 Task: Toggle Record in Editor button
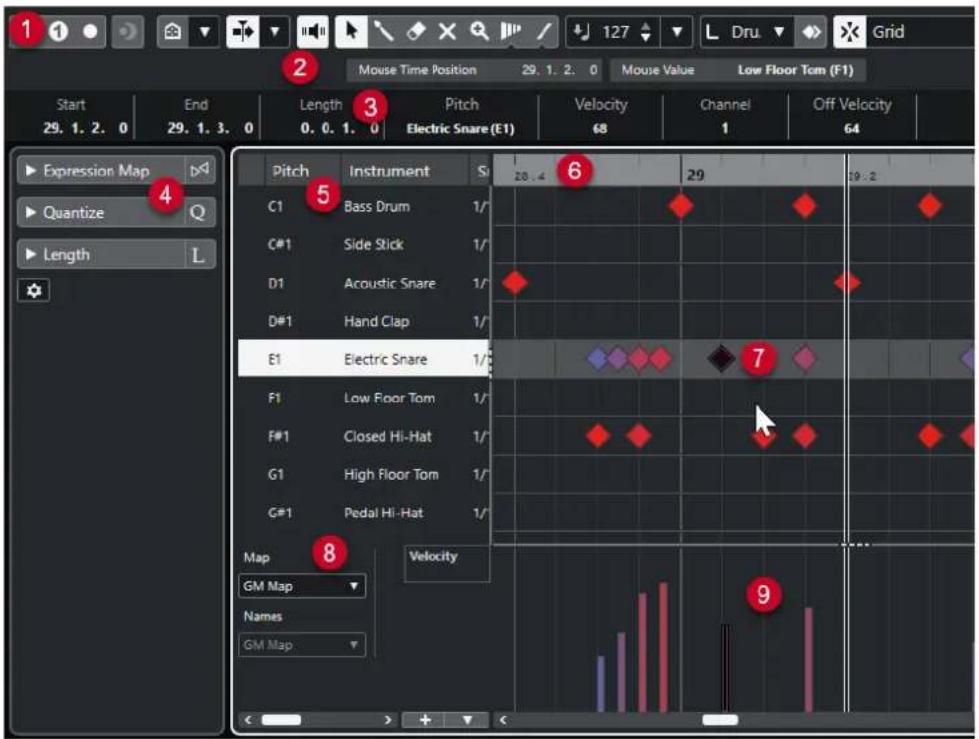pyautogui.click(x=91, y=31)
